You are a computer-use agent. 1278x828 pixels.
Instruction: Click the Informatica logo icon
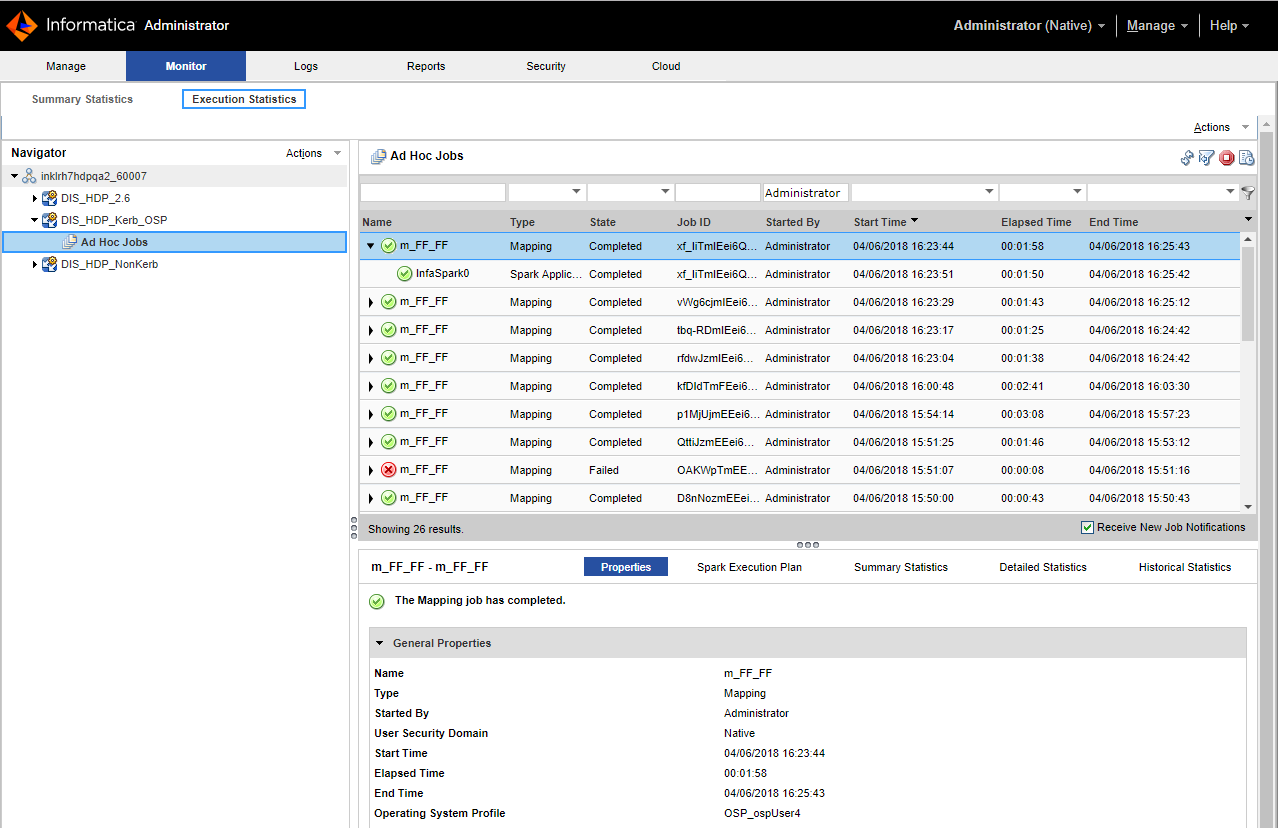[x=22, y=26]
